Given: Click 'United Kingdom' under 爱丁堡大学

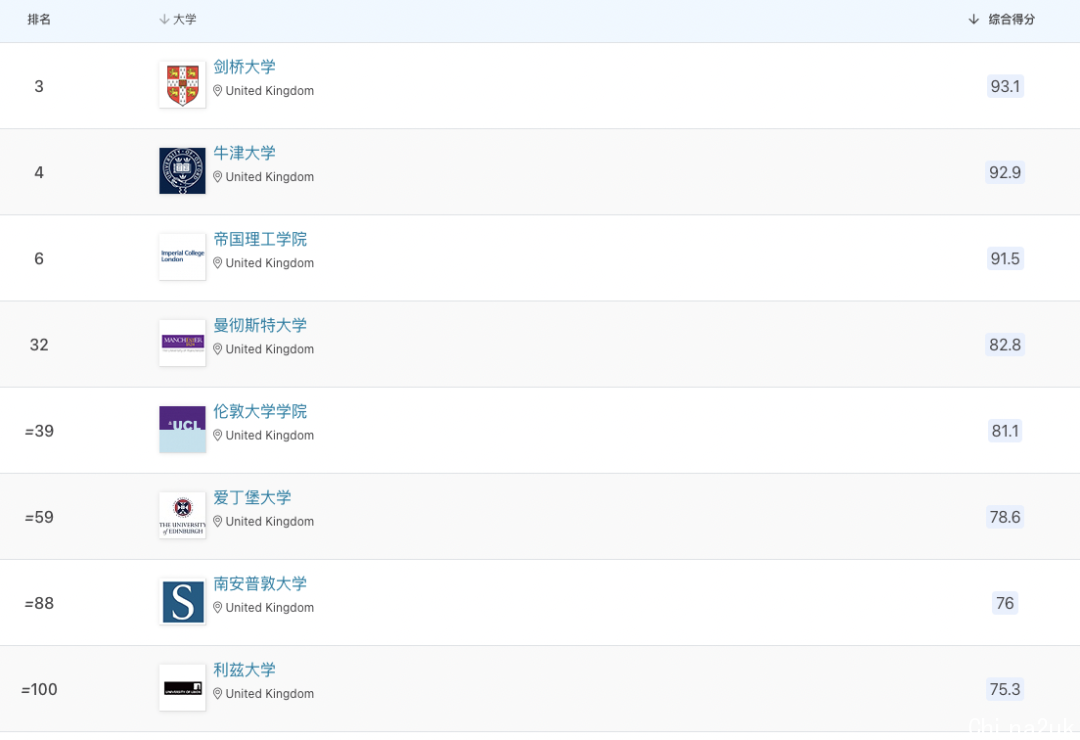Looking at the screenshot, I should coord(270,522).
